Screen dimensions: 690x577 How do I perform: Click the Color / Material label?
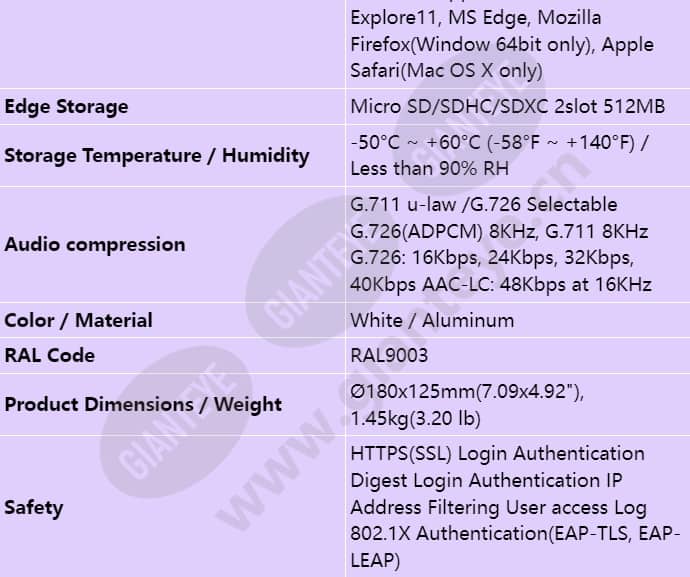78,320
